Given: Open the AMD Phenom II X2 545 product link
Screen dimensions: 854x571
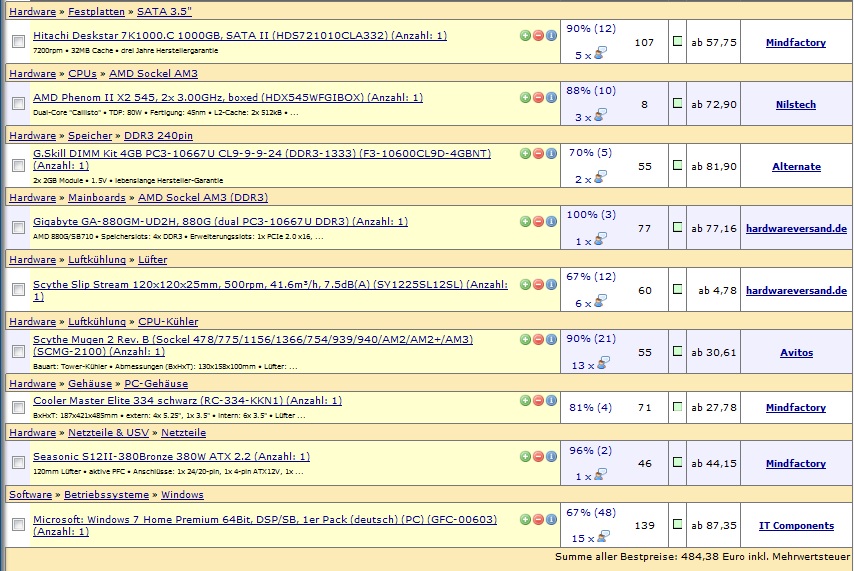Looking at the screenshot, I should pos(228,98).
